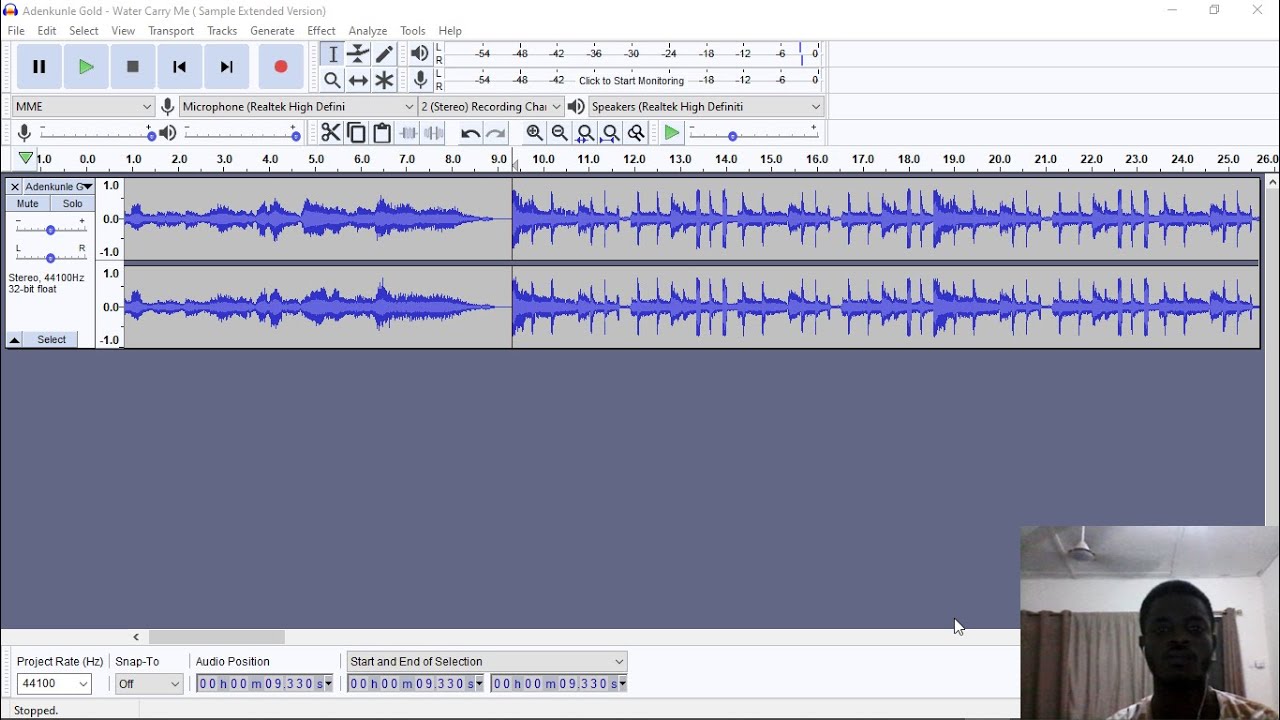Image resolution: width=1280 pixels, height=720 pixels.
Task: Skip to Start of the track
Action: tap(180, 67)
